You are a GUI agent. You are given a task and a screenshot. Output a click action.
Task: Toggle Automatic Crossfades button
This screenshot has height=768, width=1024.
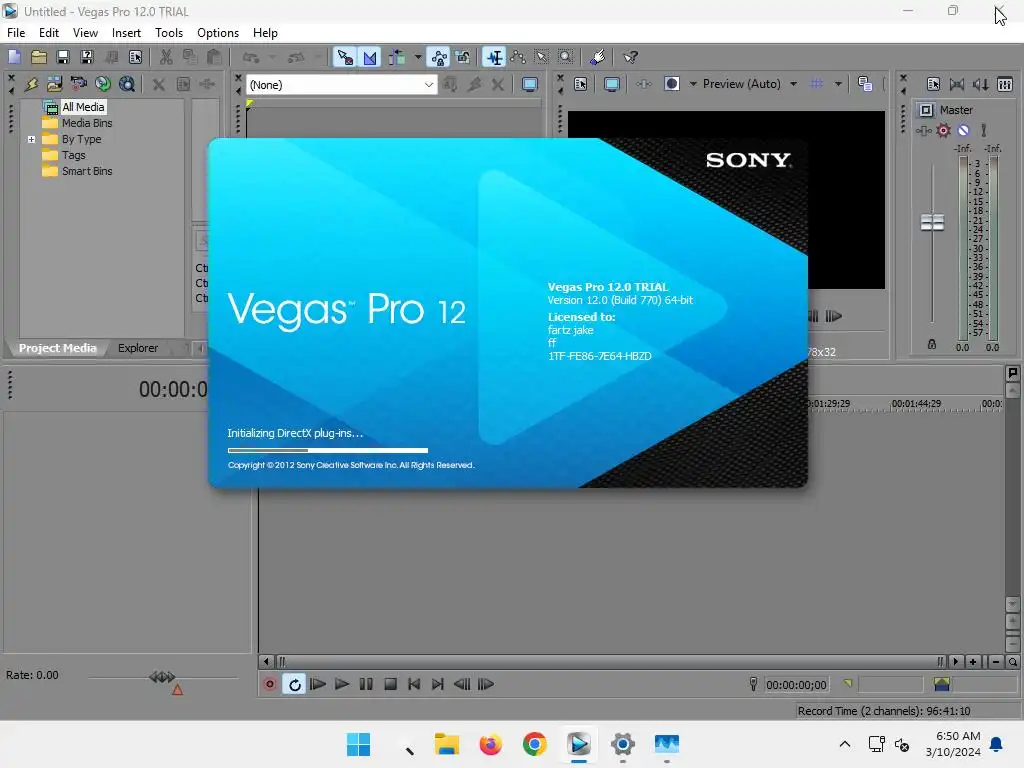tap(370, 57)
